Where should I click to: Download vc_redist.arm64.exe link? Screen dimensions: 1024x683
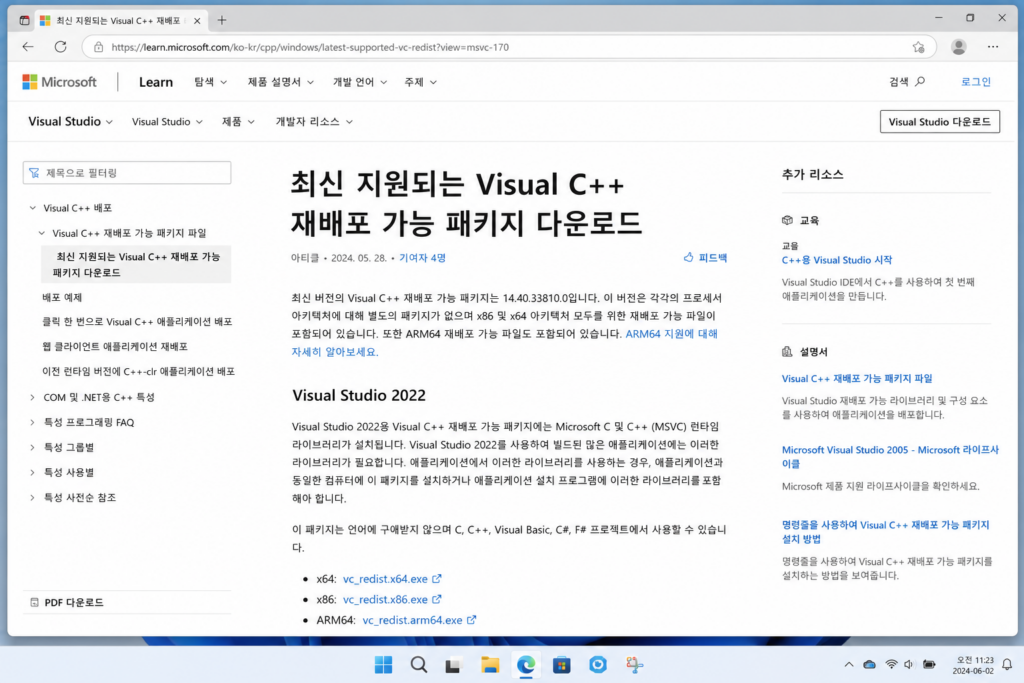[419, 620]
